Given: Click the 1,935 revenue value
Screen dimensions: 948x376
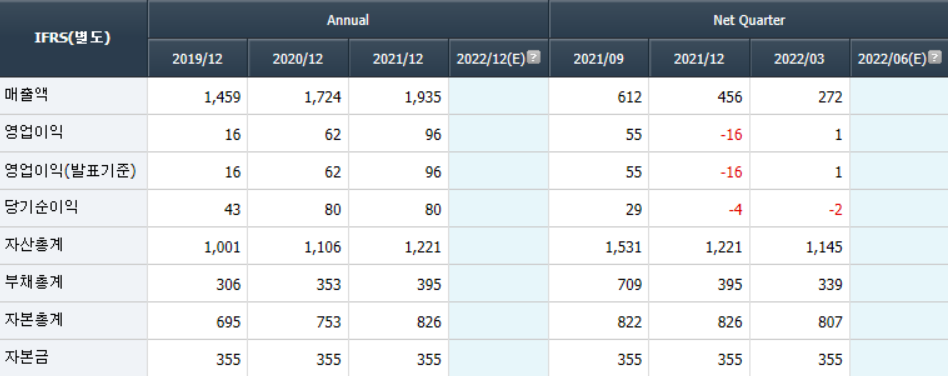Looking at the screenshot, I should point(424,97).
